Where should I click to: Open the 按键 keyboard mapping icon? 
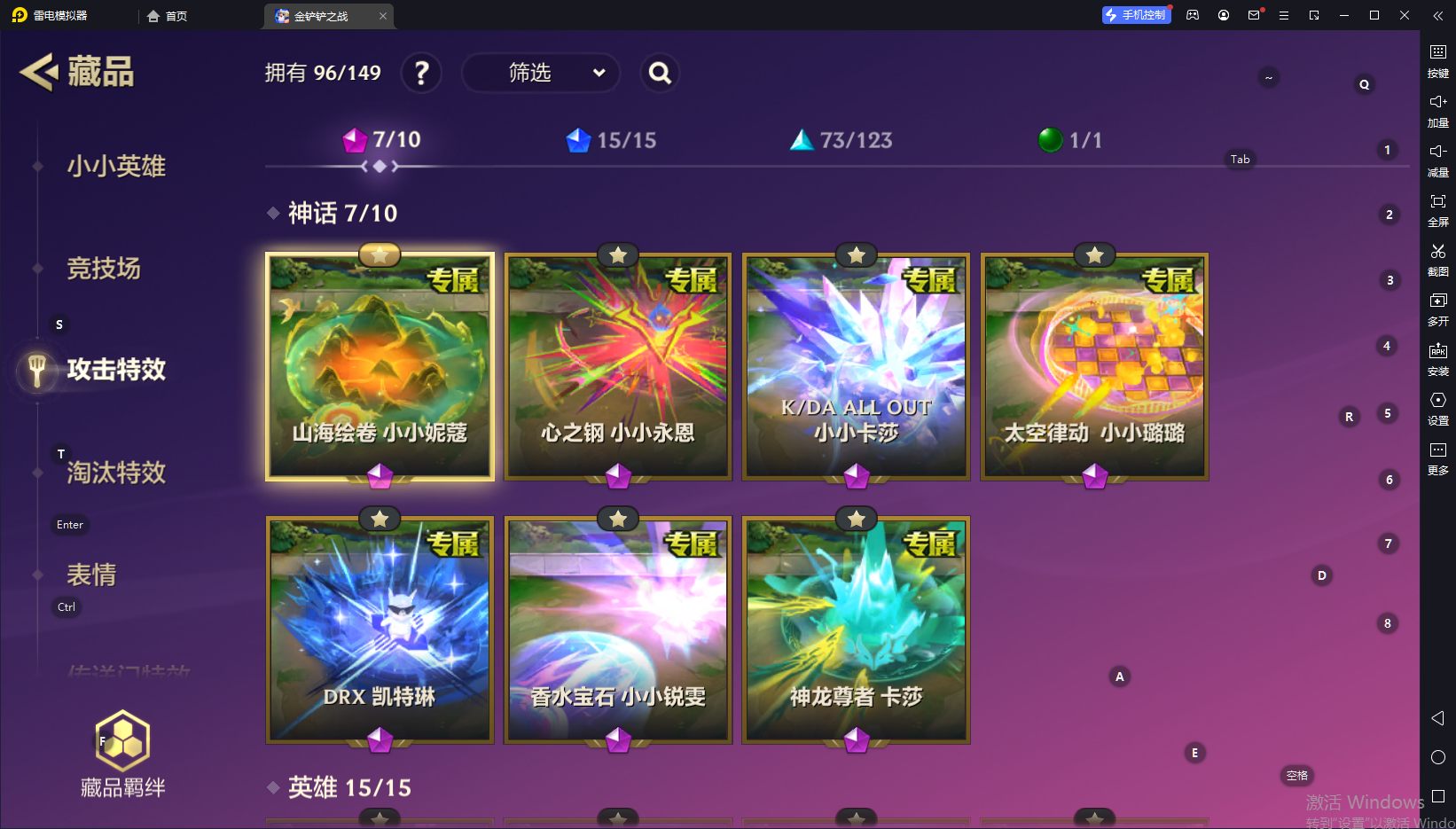click(1438, 52)
